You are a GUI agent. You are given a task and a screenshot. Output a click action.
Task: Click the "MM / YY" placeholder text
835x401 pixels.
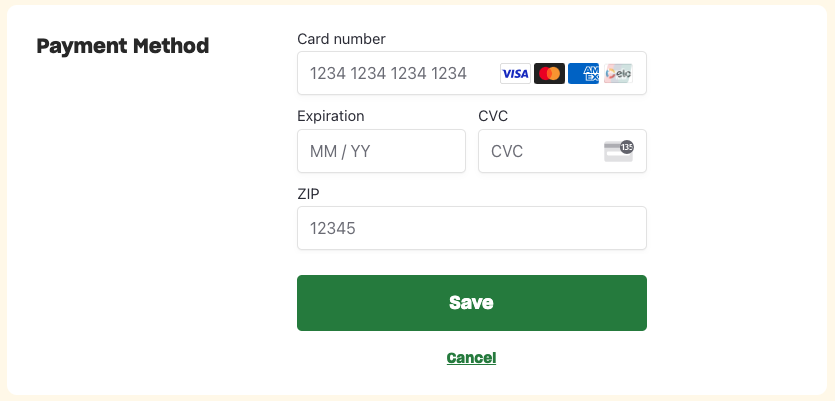click(x=341, y=151)
